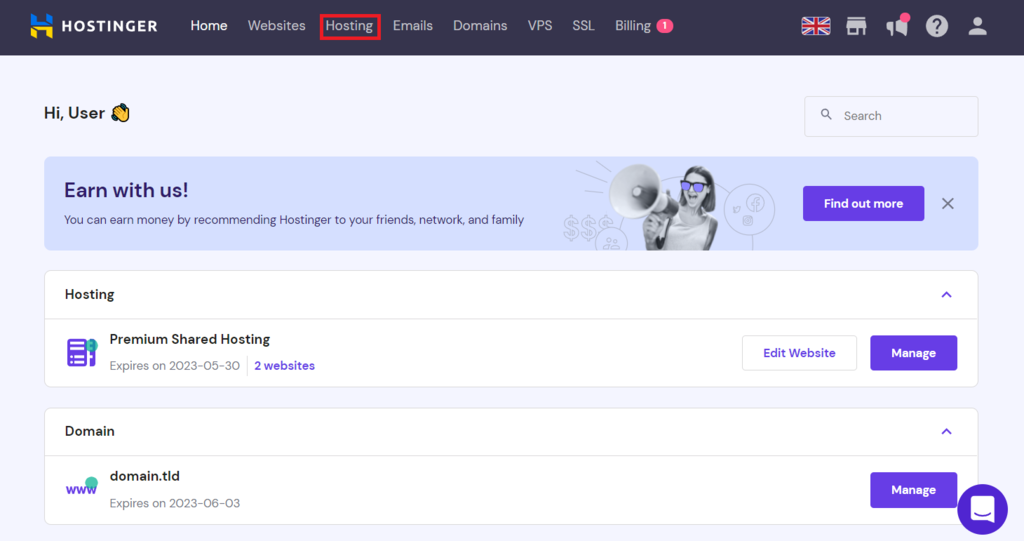
Task: Open announcements megaphone icon
Action: coord(896,27)
